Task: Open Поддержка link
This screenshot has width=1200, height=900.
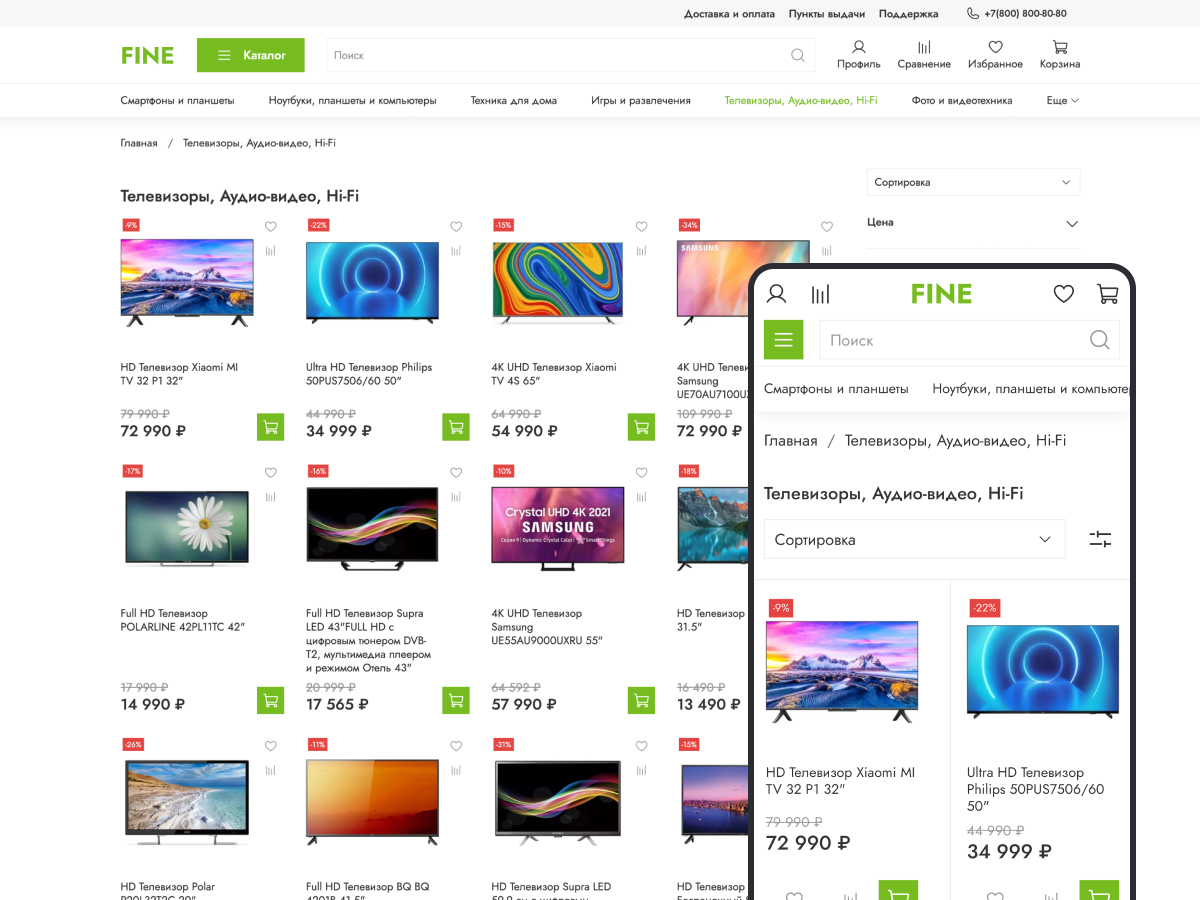Action: [909, 14]
